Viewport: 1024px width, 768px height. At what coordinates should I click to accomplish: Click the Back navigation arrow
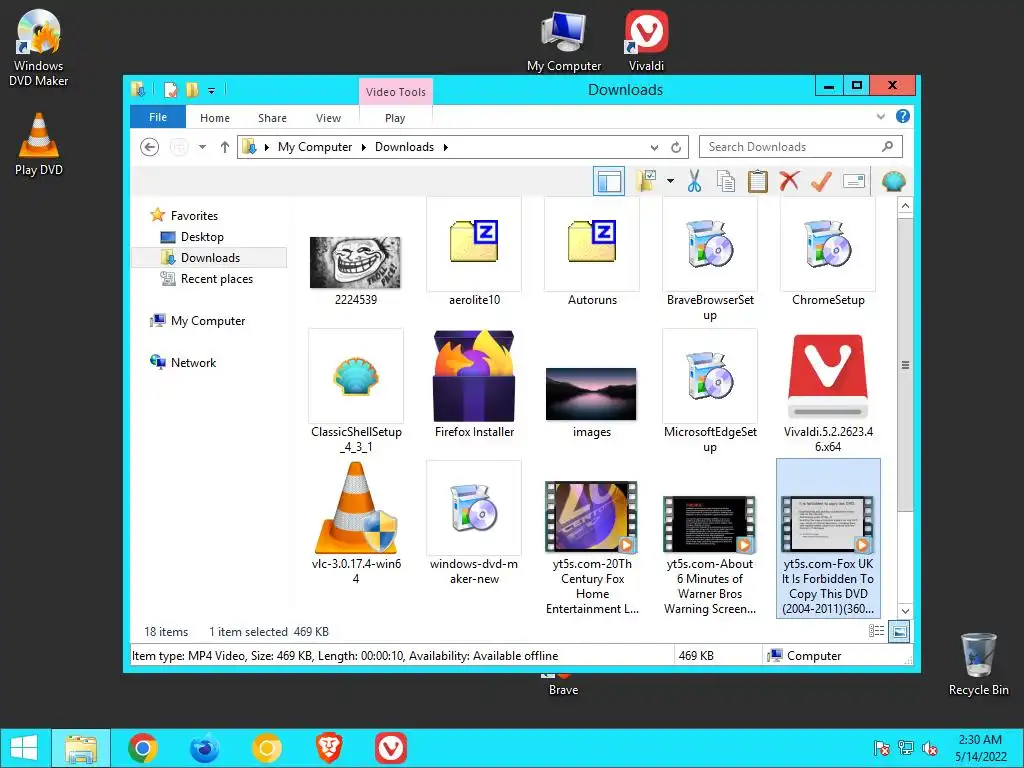coord(150,147)
